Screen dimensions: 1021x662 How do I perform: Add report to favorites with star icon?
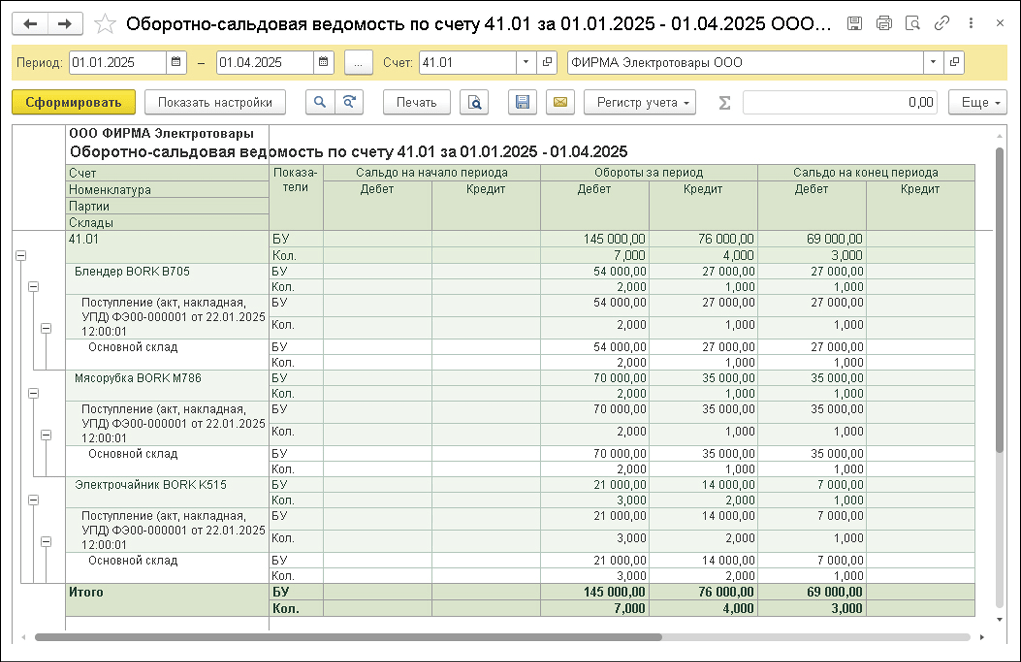coord(105,24)
